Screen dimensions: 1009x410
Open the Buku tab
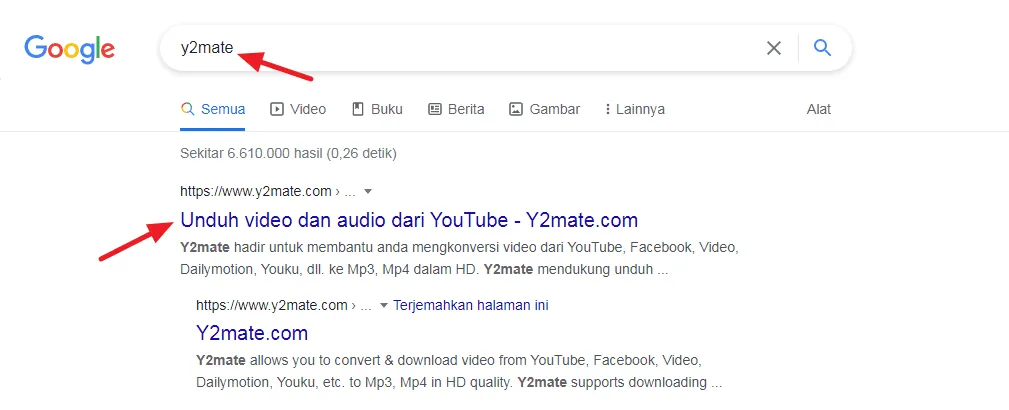[378, 109]
